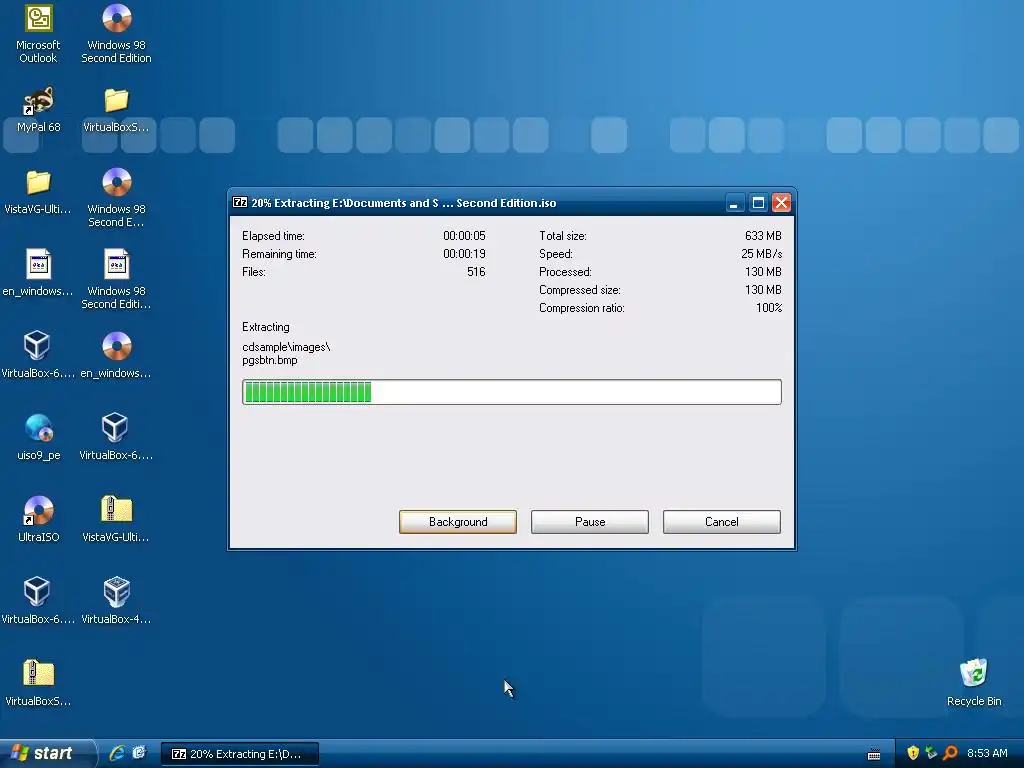Click the Compression ratio value 100%

point(769,308)
